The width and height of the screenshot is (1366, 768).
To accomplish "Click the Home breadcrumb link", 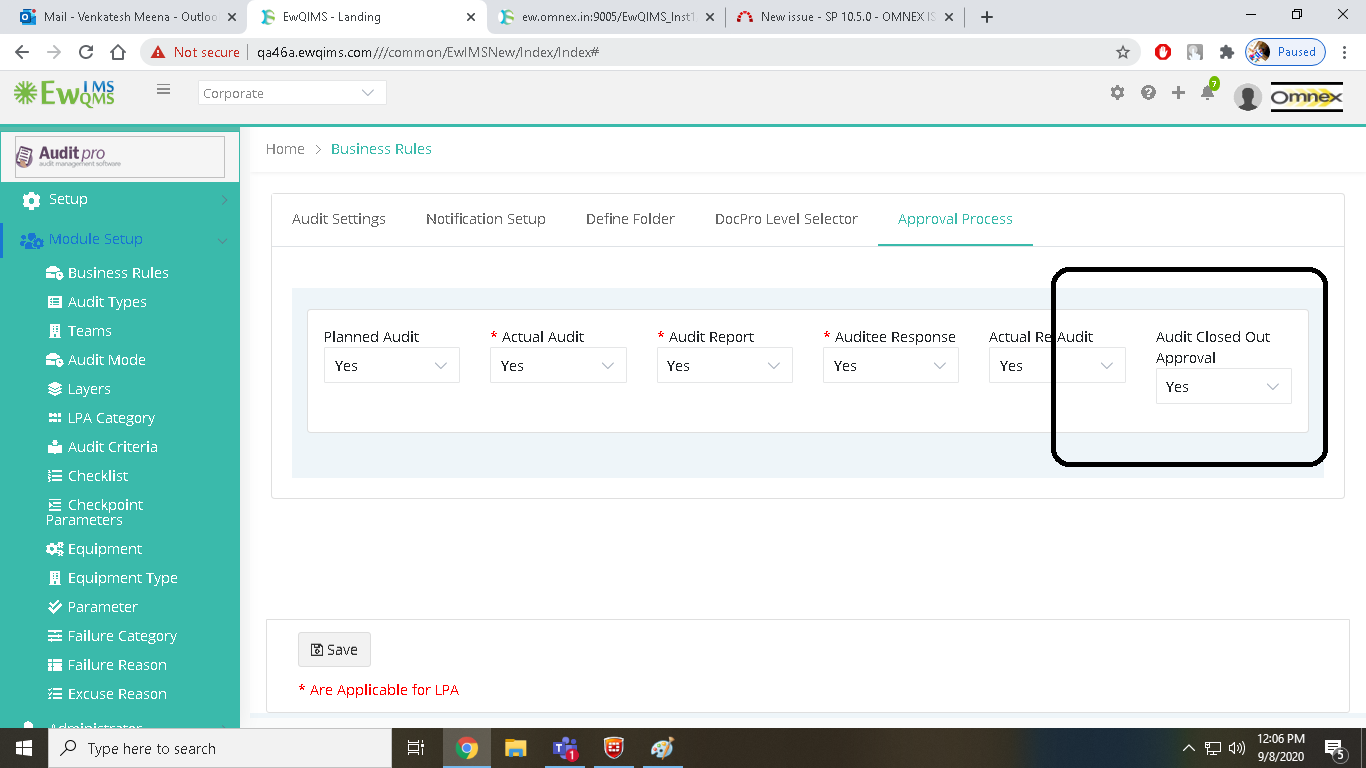I will click(x=285, y=149).
